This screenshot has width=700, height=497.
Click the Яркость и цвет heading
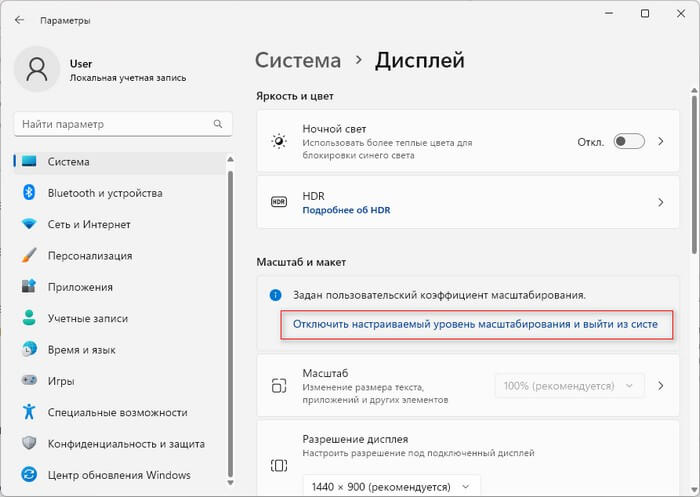[x=295, y=96]
